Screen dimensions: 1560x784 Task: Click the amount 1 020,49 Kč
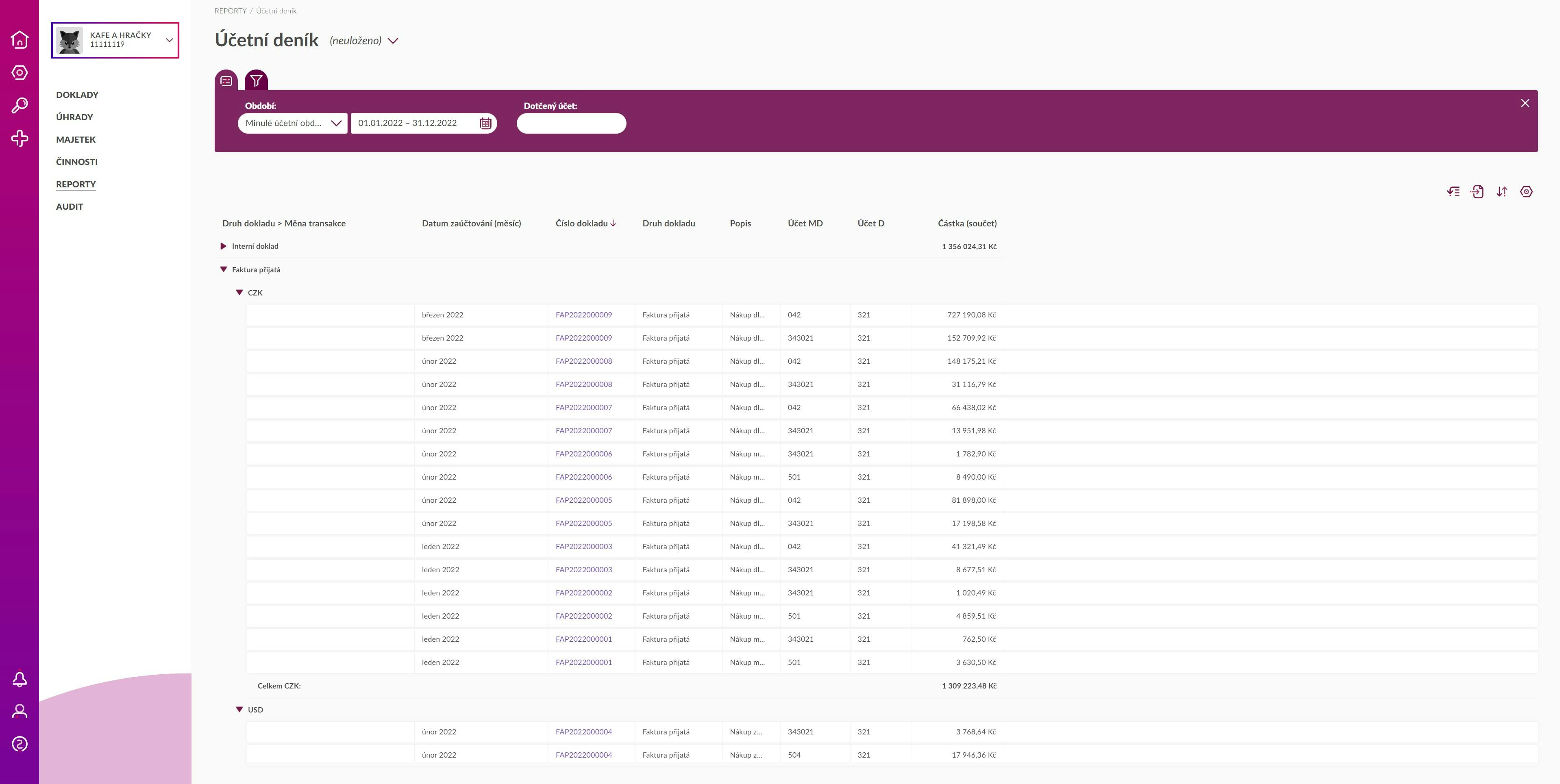pos(976,593)
